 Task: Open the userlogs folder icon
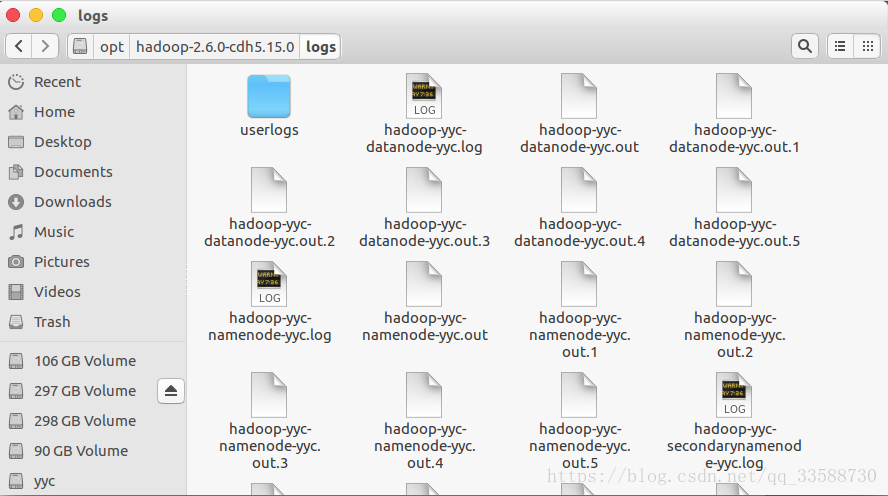[269, 96]
